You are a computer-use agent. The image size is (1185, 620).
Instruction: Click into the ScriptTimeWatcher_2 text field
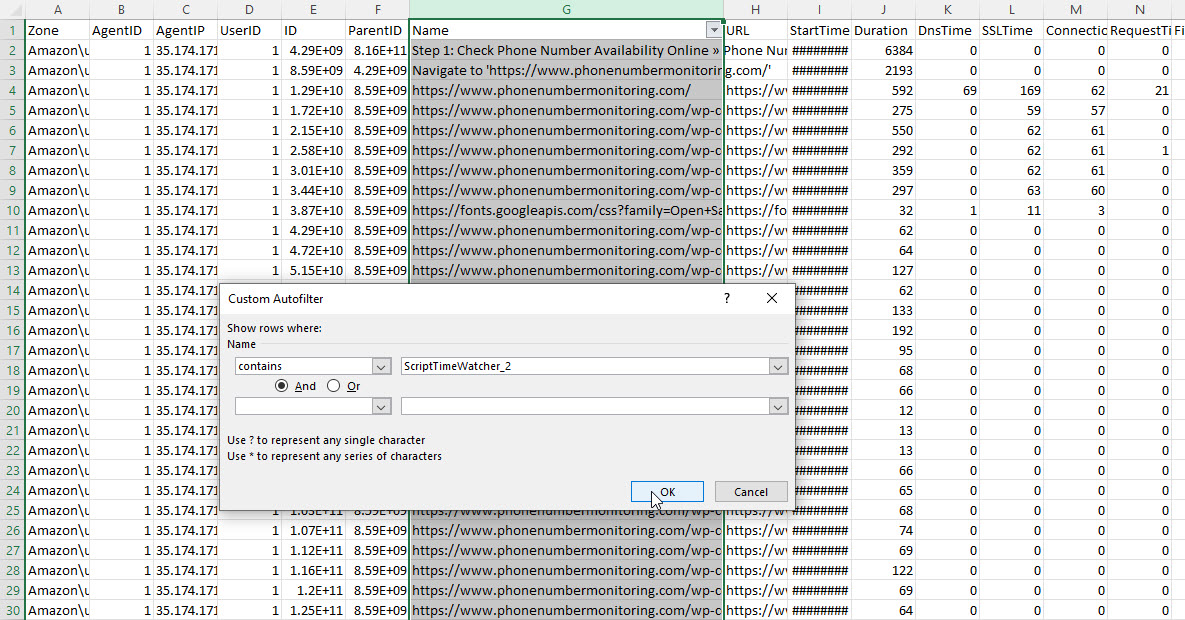[584, 367]
